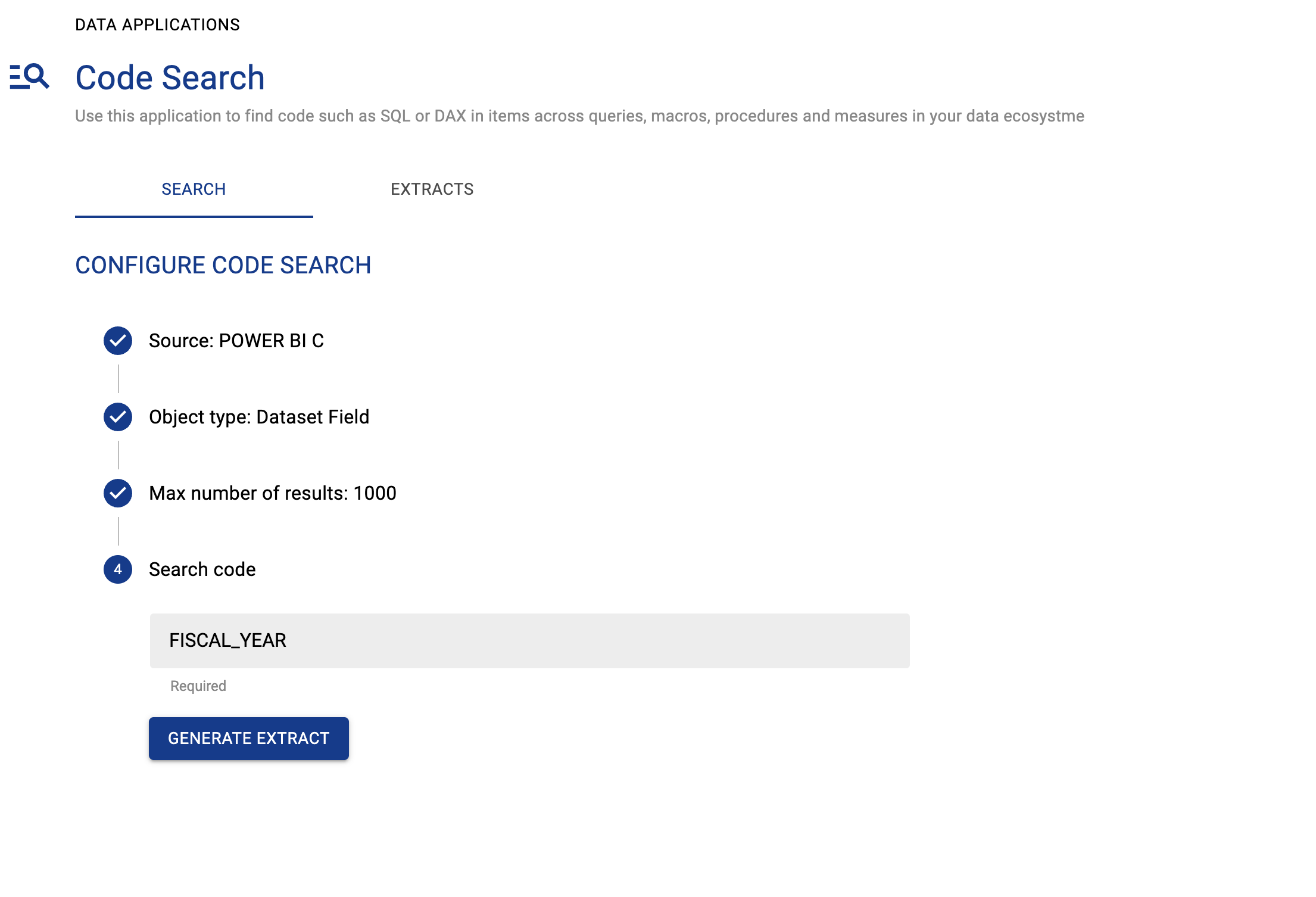Click the DATA APPLICATIONS breadcrumb
1316x897 pixels.
[x=157, y=24]
